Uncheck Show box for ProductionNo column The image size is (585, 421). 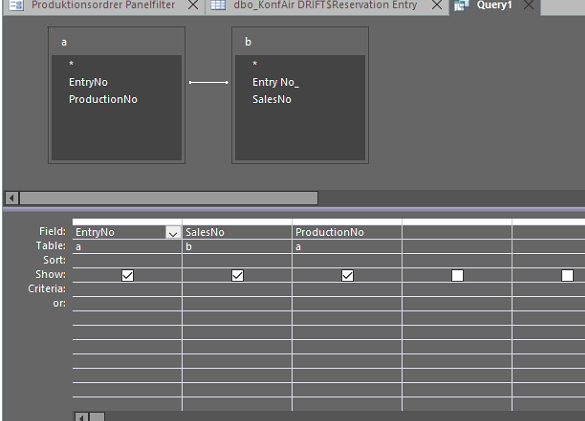[x=347, y=276]
